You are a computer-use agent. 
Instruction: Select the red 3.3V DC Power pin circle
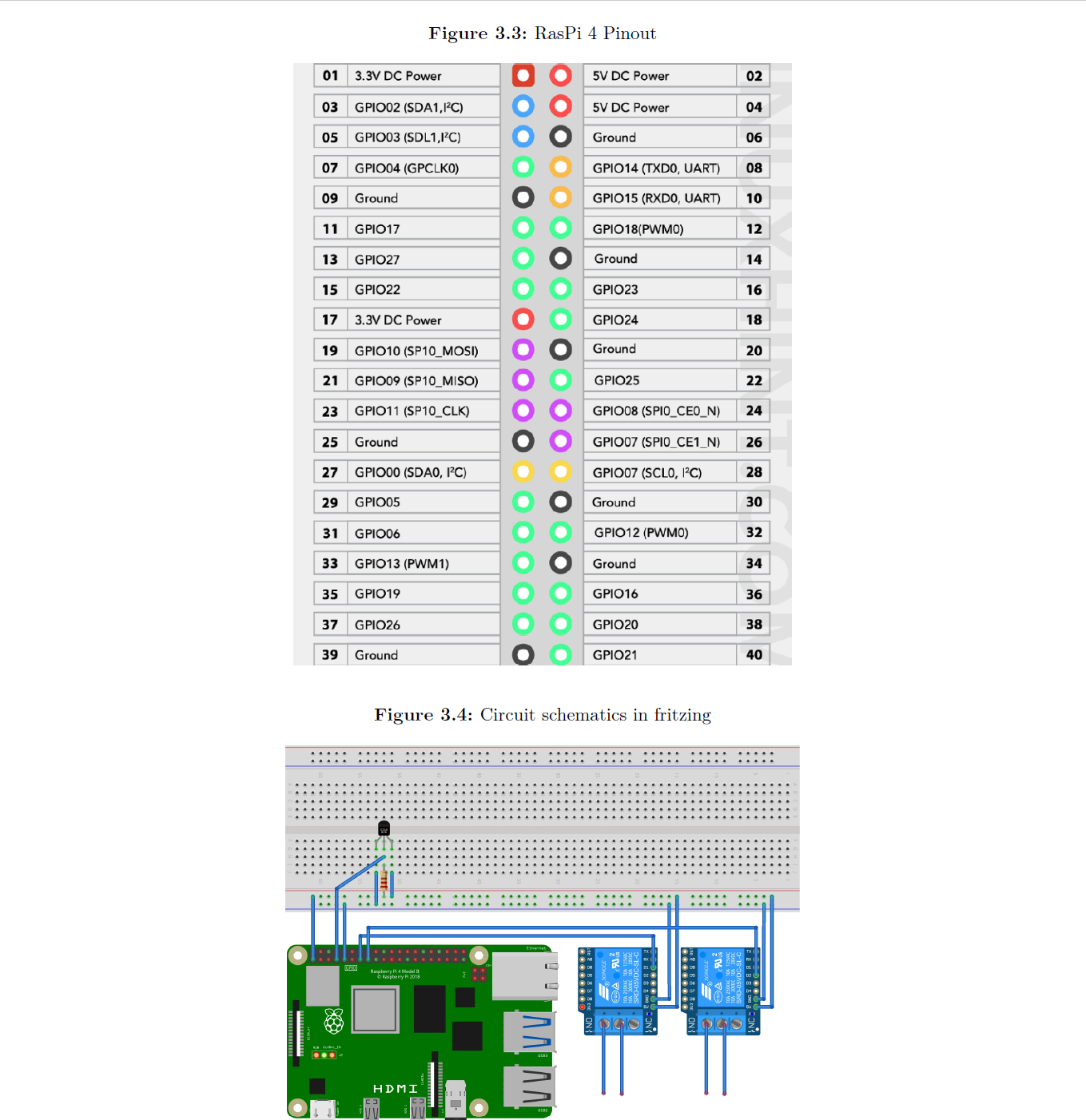point(523,76)
